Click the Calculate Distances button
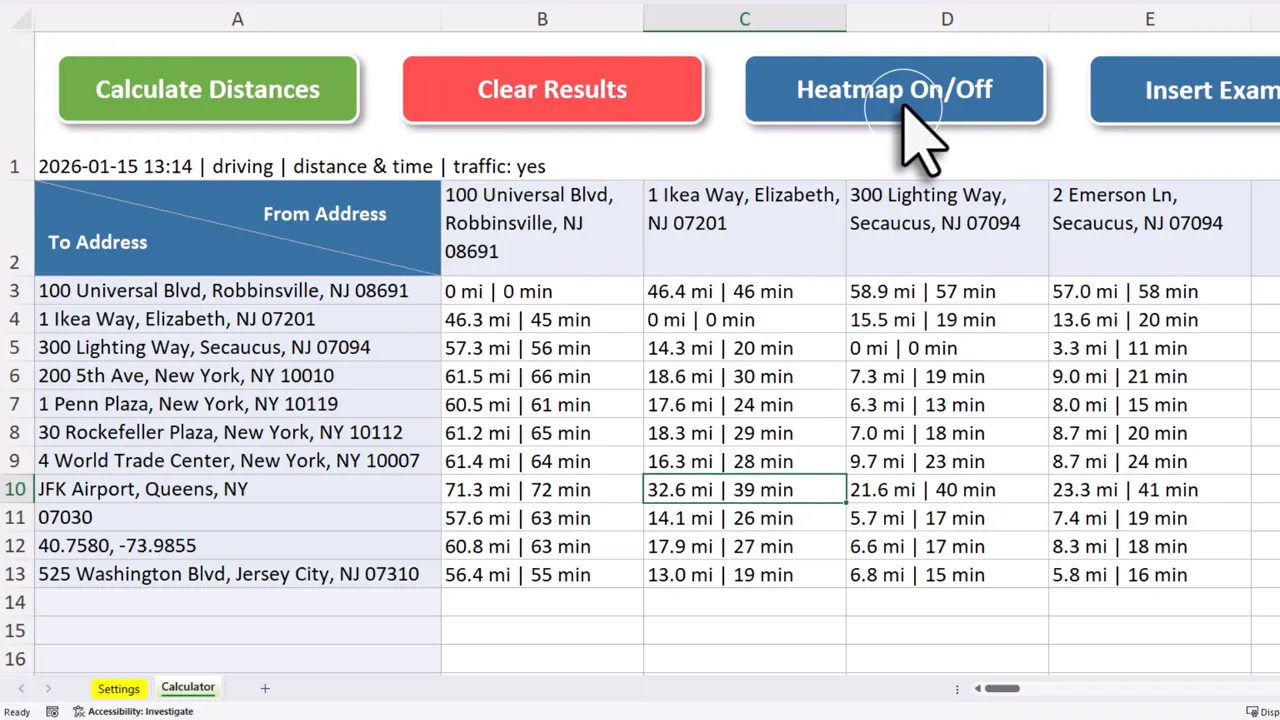1280x720 pixels. click(x=208, y=89)
